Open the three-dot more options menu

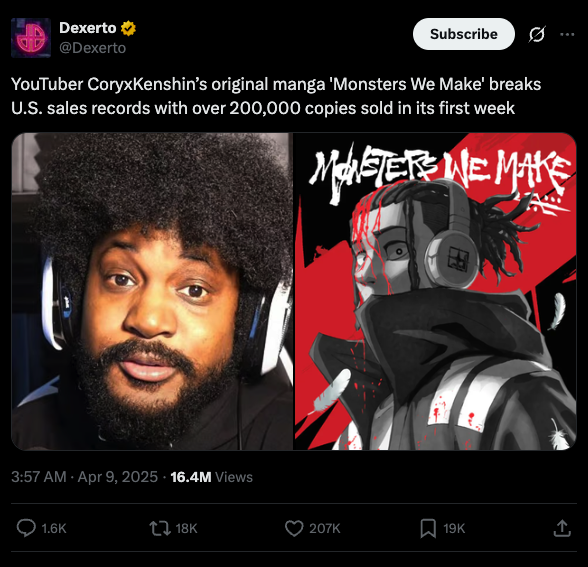(x=567, y=34)
